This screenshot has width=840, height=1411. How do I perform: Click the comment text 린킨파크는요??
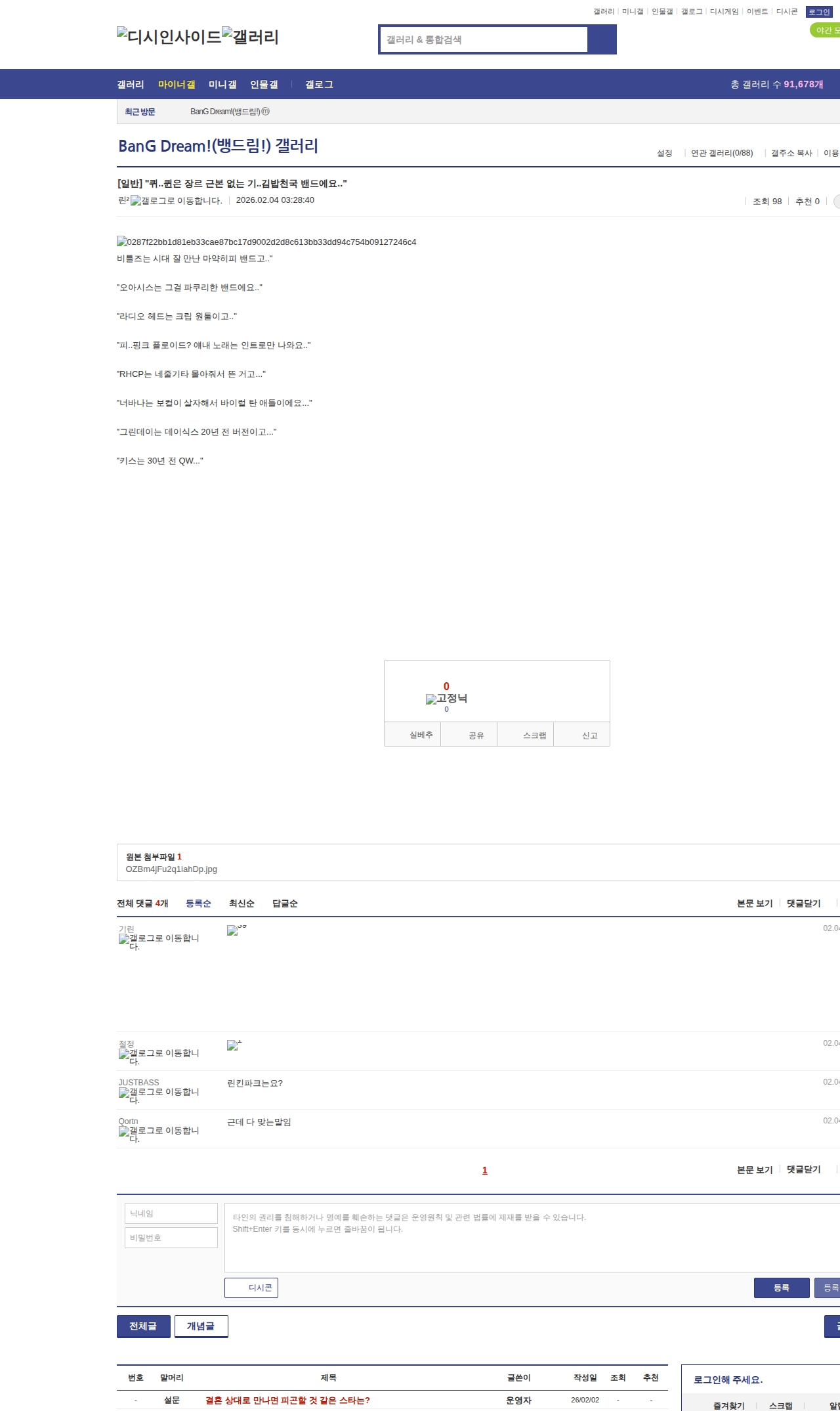click(255, 1083)
